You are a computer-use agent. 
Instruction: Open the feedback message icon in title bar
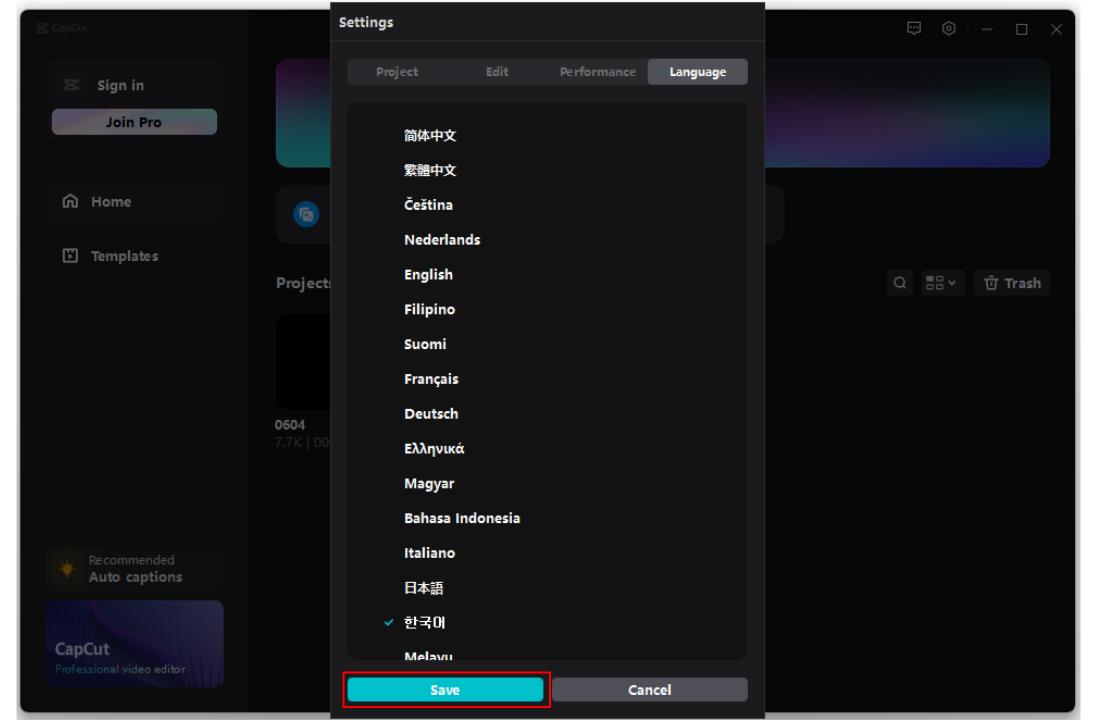[914, 28]
